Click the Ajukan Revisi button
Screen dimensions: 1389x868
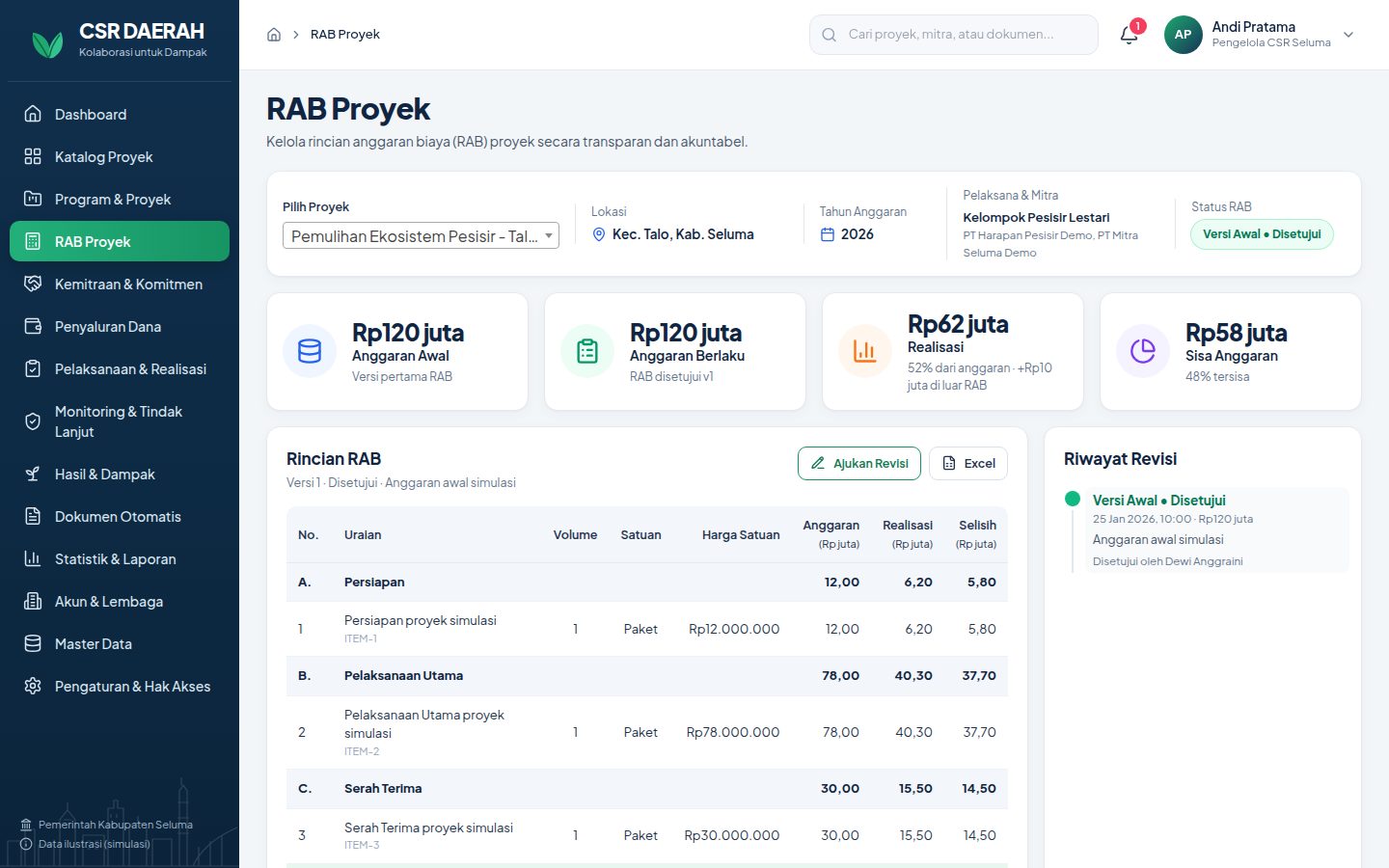(859, 463)
